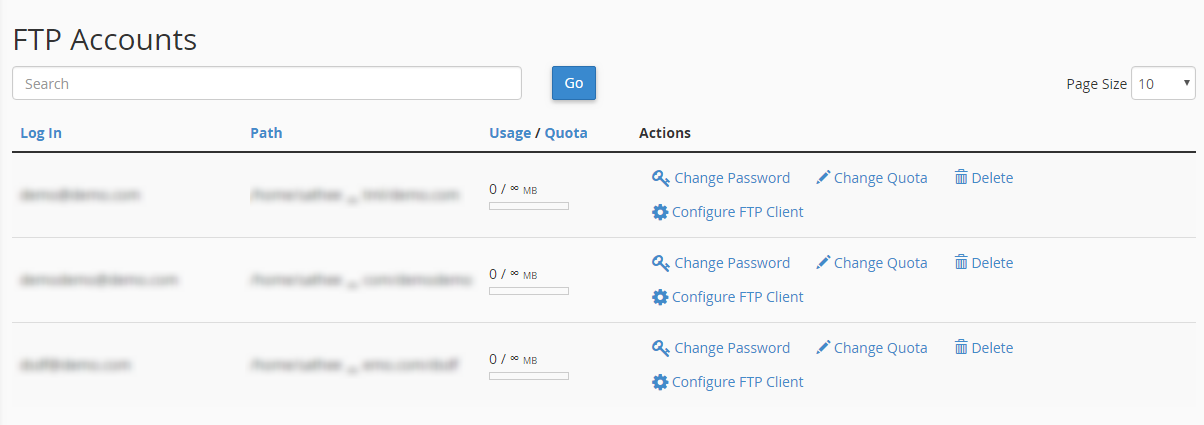Click the pencil icon in third account row

(x=823, y=348)
